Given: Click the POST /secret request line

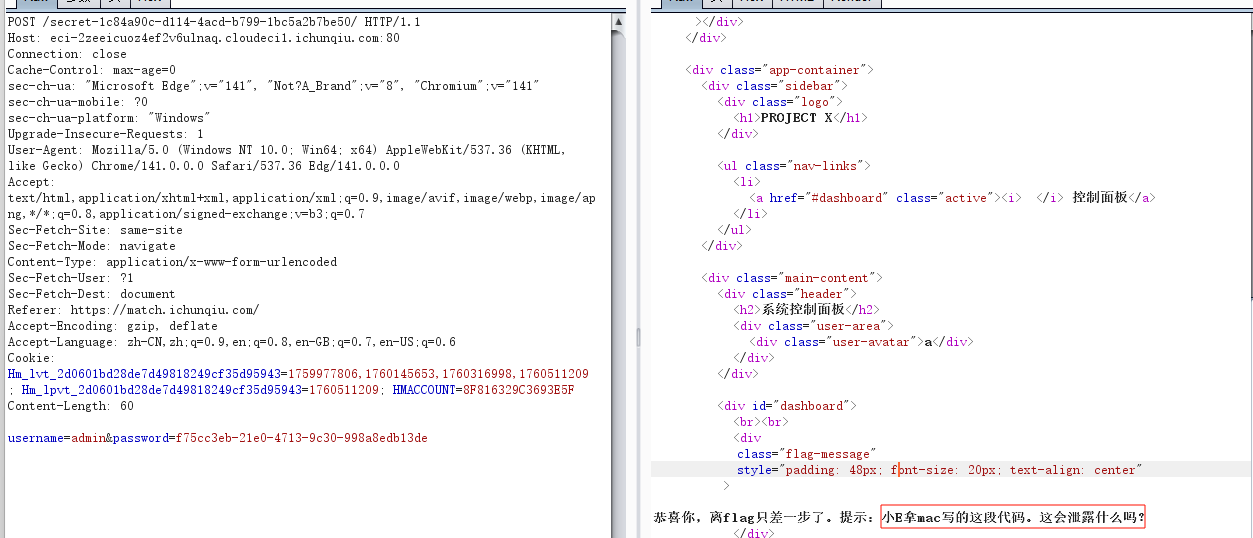Looking at the screenshot, I should click(x=200, y=22).
